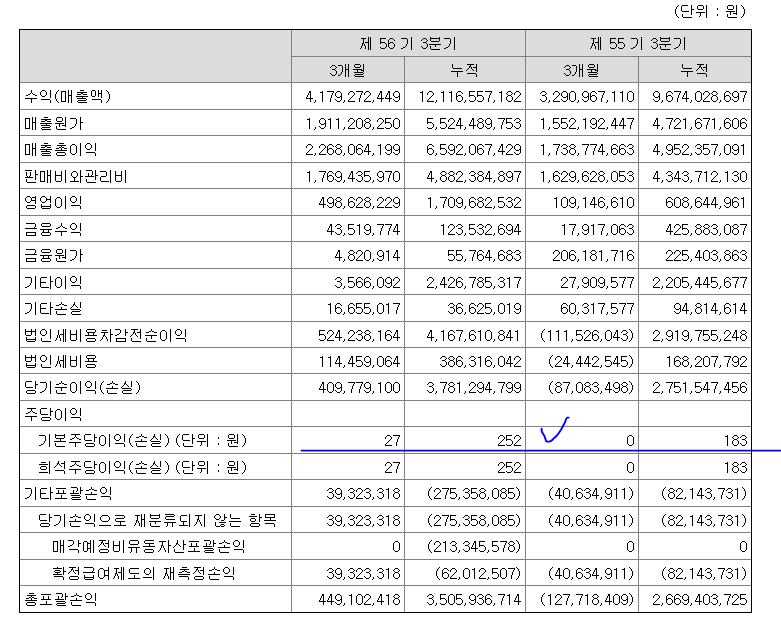
Task: Select the value 109,146,610
Action: 593,203
